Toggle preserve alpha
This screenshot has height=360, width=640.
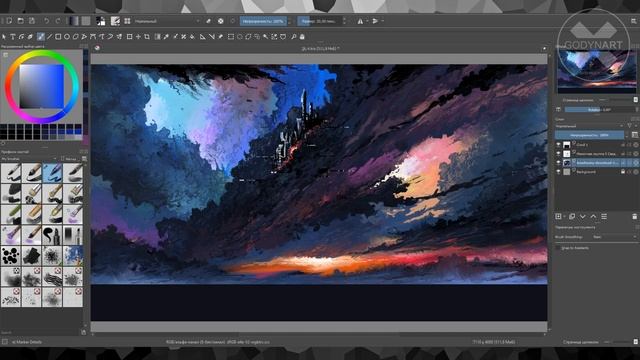pyautogui.click(x=220, y=21)
